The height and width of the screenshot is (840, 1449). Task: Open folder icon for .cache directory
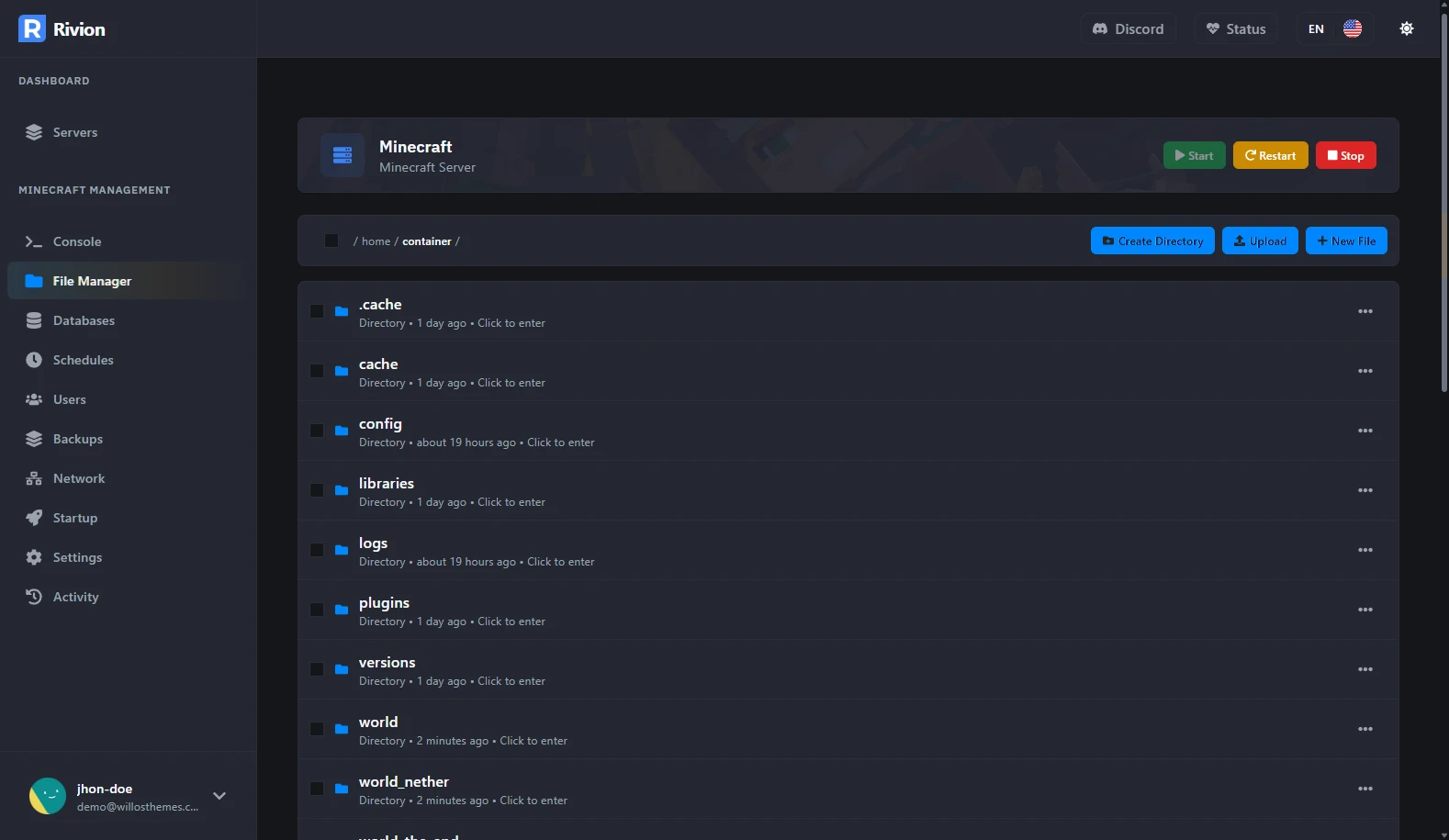[x=342, y=312]
